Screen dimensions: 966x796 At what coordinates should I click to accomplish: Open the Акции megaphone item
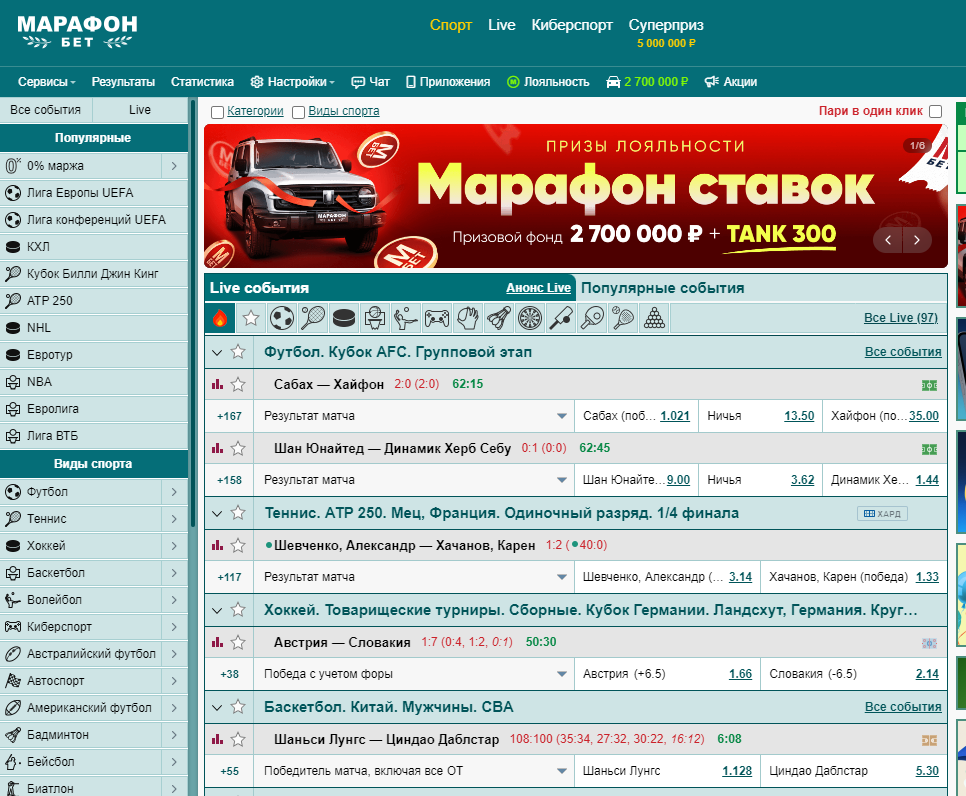(x=731, y=82)
